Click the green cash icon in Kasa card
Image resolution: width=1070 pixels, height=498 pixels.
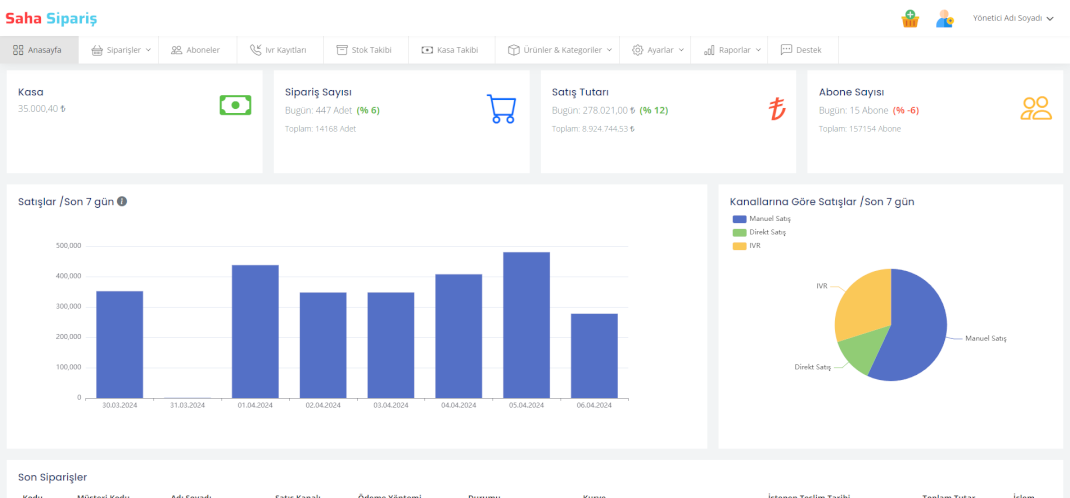pos(235,105)
